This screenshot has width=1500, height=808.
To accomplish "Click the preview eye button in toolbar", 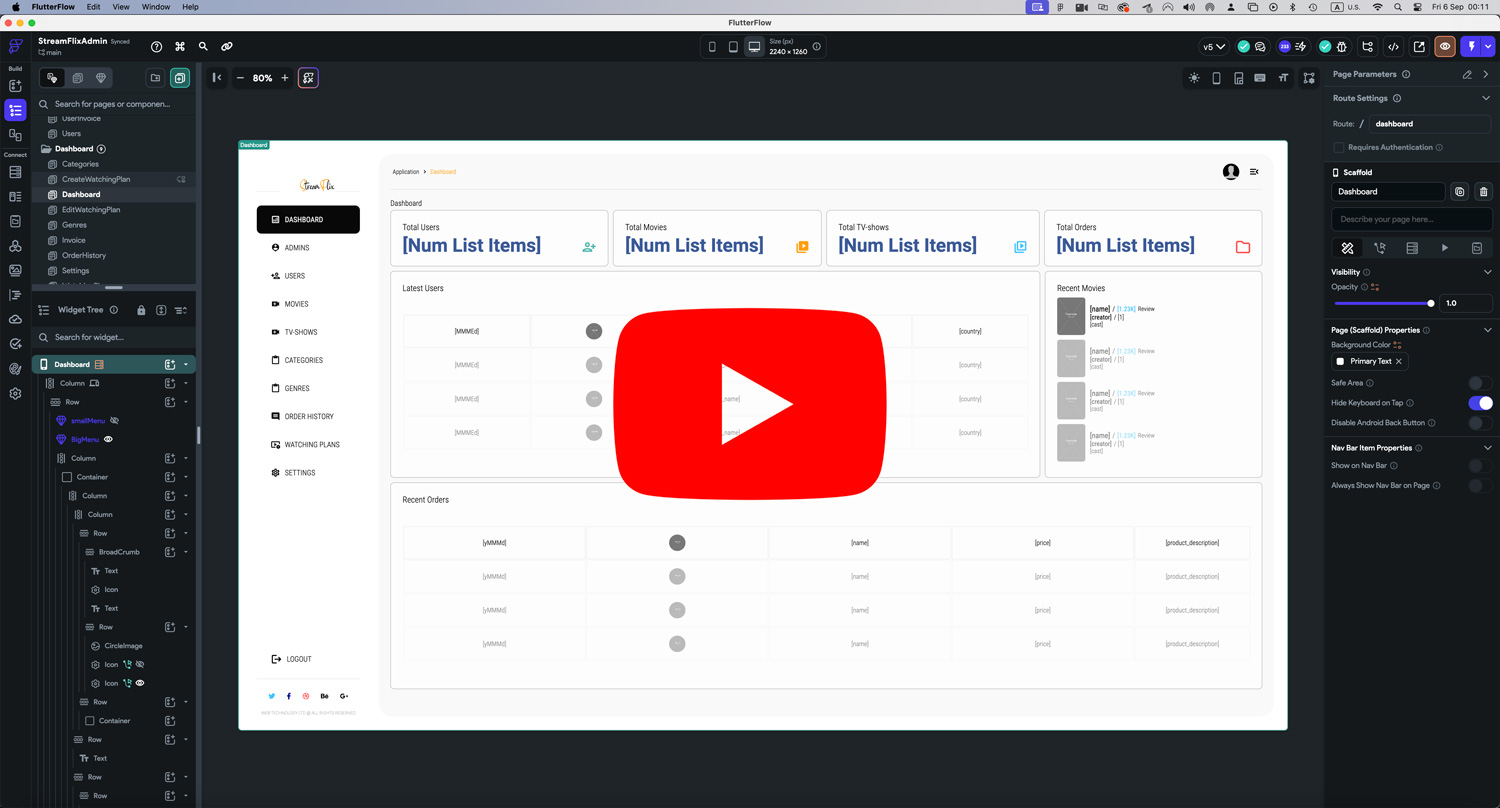I will (1445, 46).
